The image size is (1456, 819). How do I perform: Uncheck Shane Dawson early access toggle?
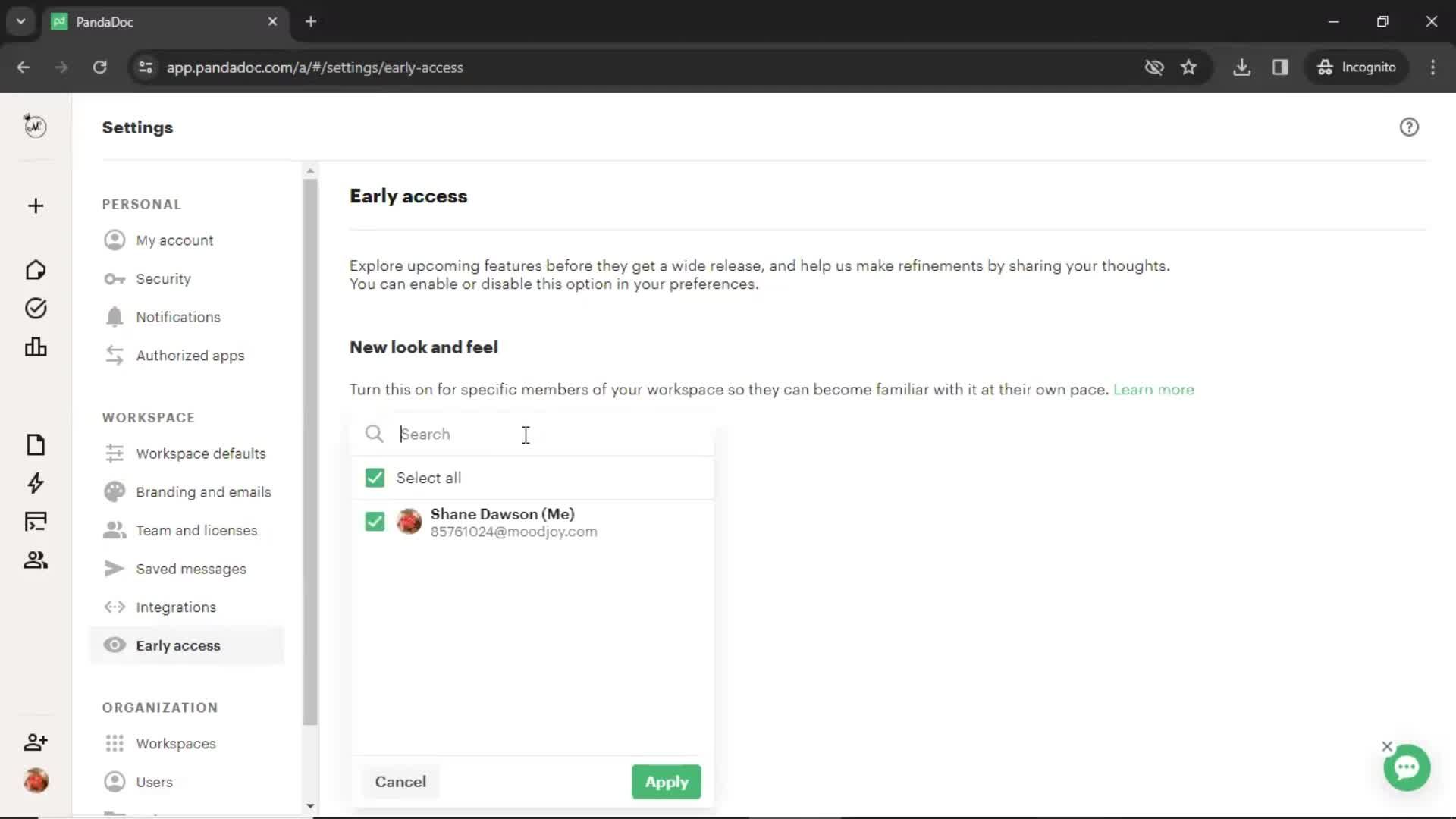375,521
